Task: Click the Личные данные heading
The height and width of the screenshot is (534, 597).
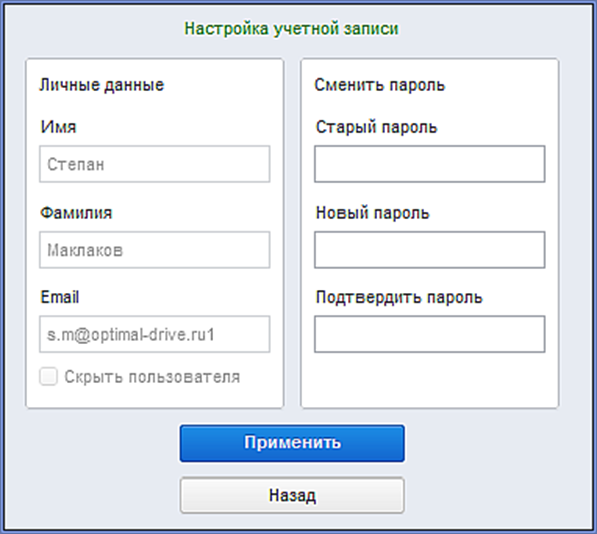Action: pyautogui.click(x=102, y=85)
